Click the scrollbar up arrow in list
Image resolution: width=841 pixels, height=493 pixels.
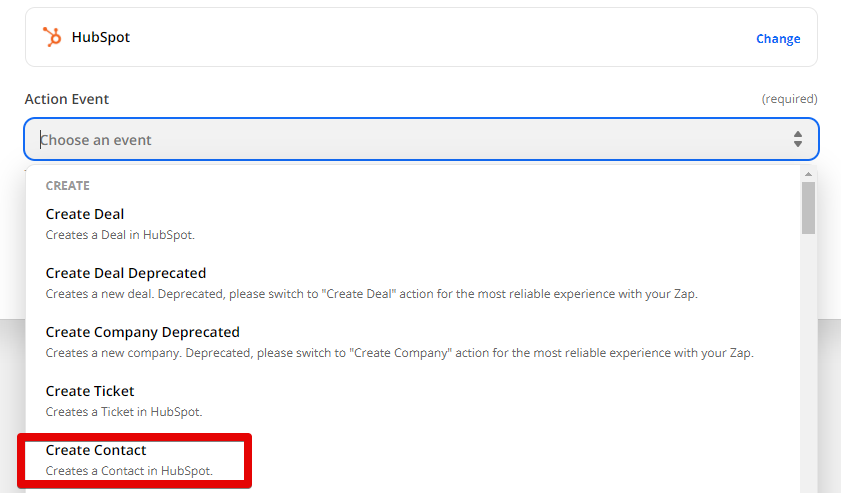click(x=808, y=174)
